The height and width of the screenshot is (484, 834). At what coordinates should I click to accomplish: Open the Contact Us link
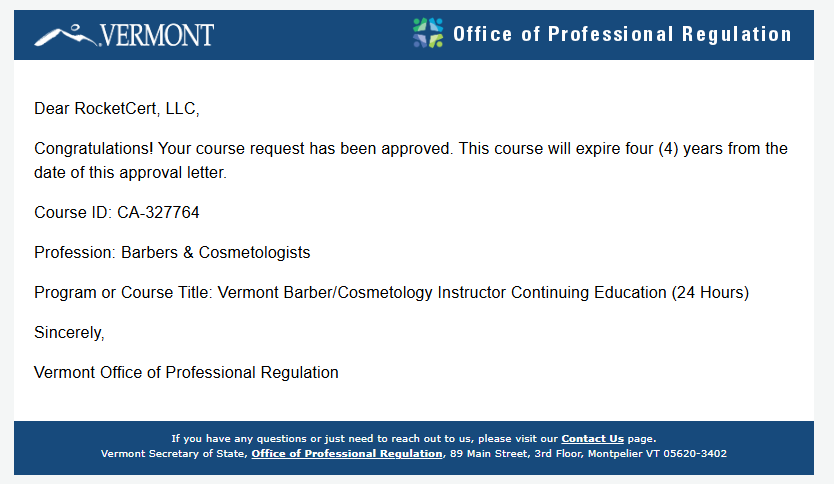(x=592, y=438)
